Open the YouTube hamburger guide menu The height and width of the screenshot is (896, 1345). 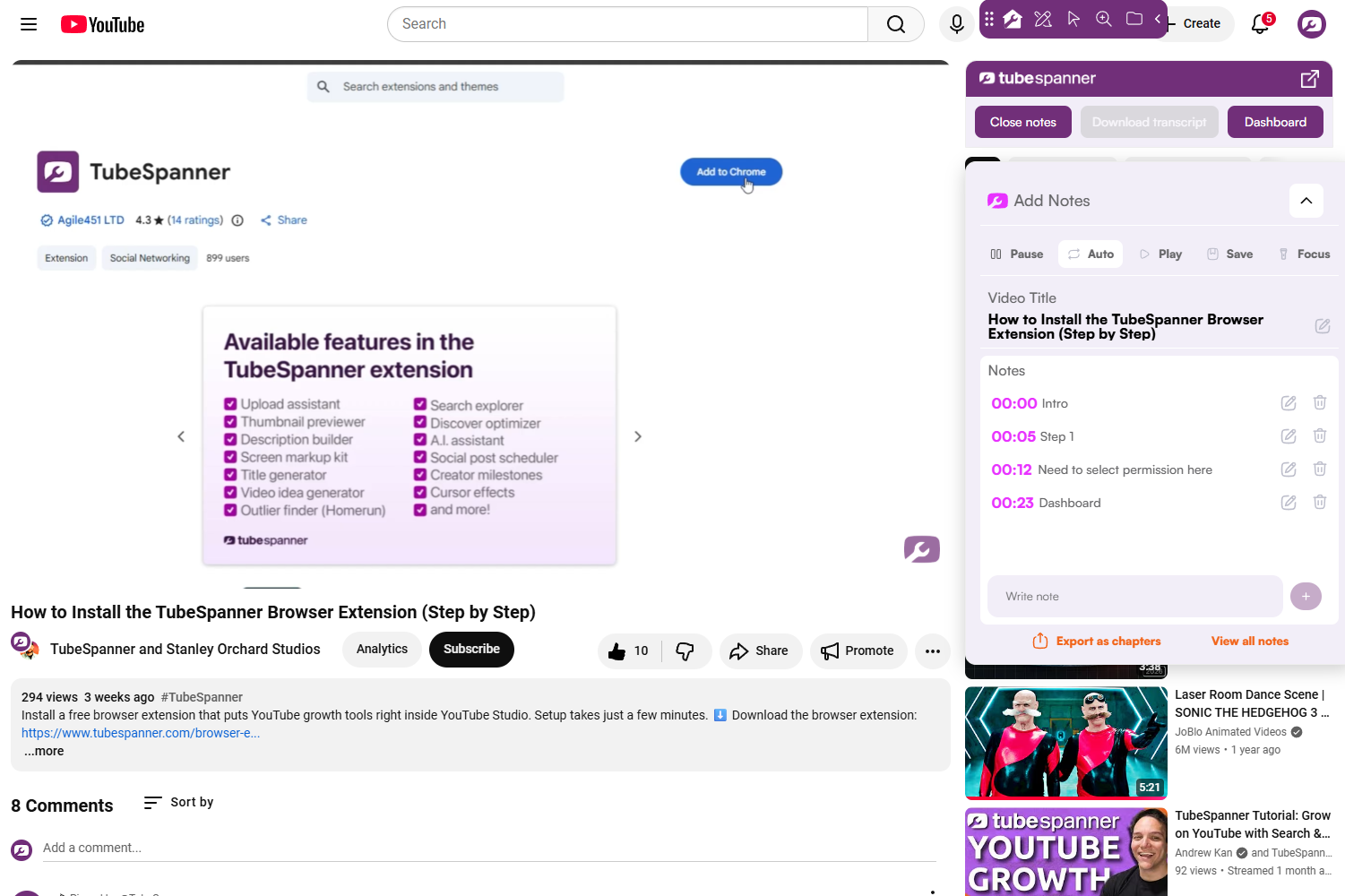point(29,24)
